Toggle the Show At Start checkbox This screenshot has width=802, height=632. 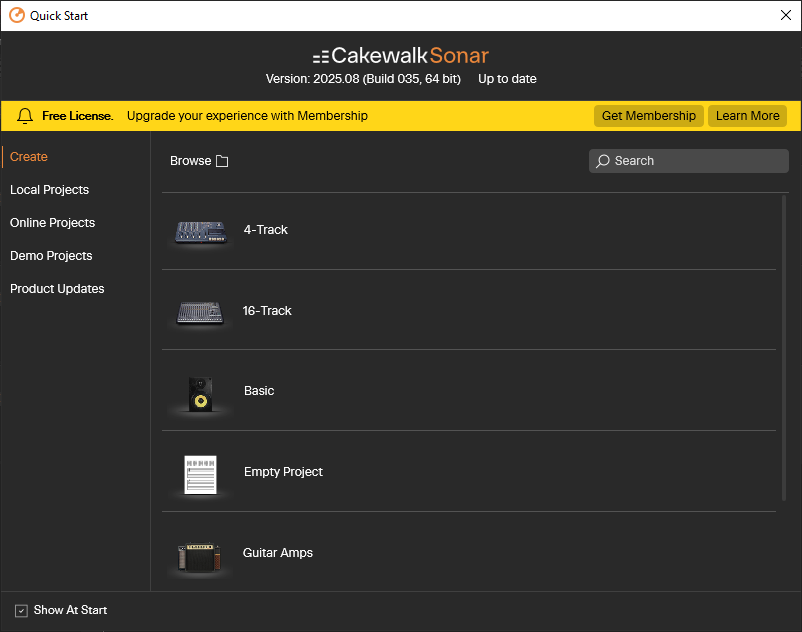click(x=21, y=611)
